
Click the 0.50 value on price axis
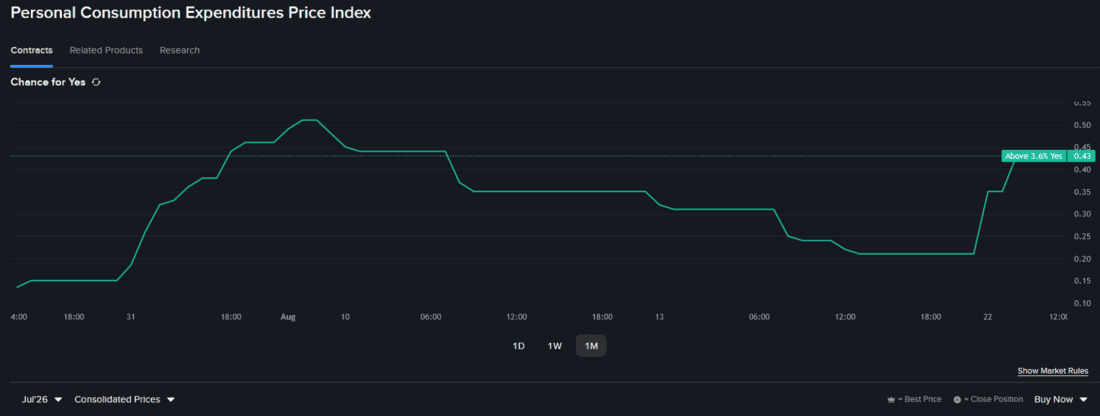[x=1082, y=125]
